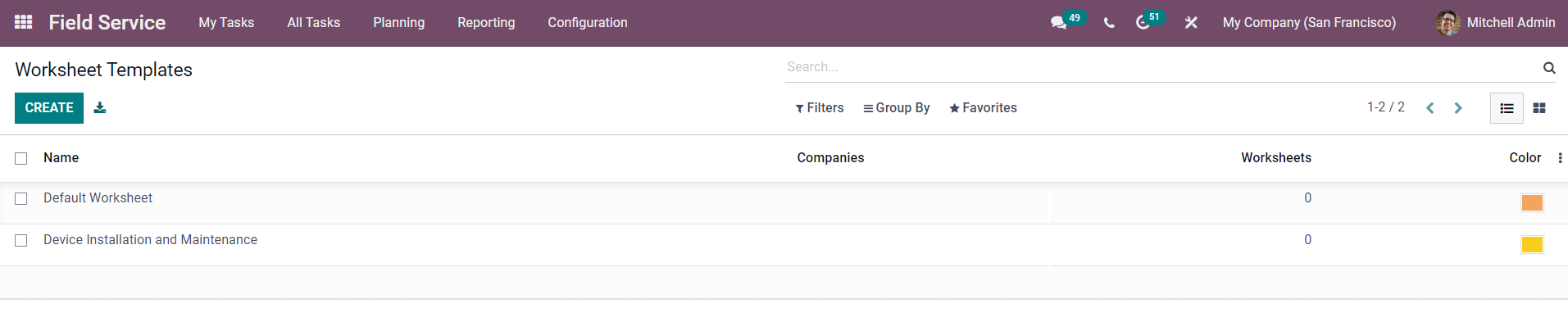The width and height of the screenshot is (1568, 331).
Task: Click the debug tools cross icon
Action: [x=1191, y=23]
